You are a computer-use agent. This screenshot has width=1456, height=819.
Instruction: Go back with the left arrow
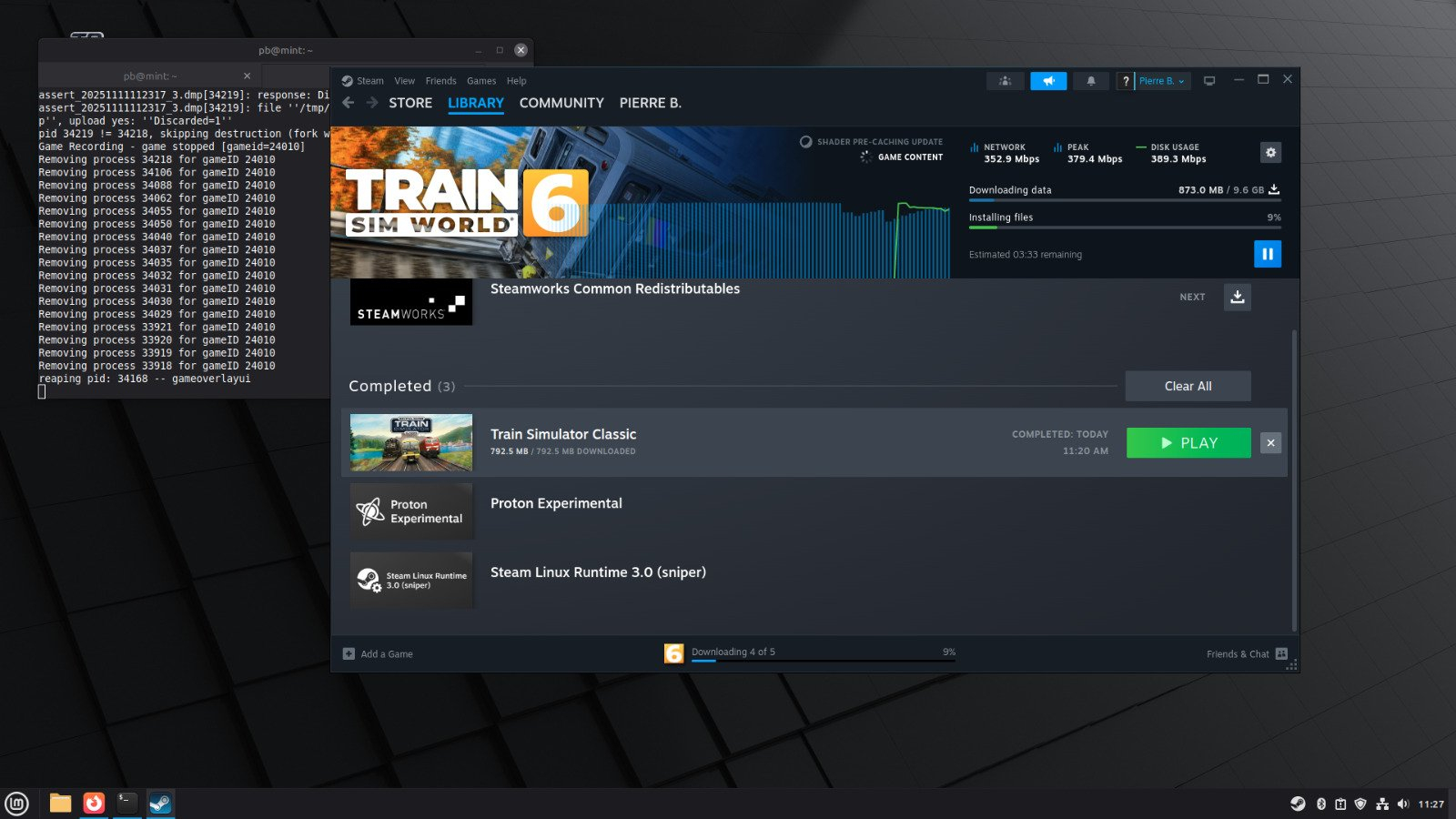(349, 103)
